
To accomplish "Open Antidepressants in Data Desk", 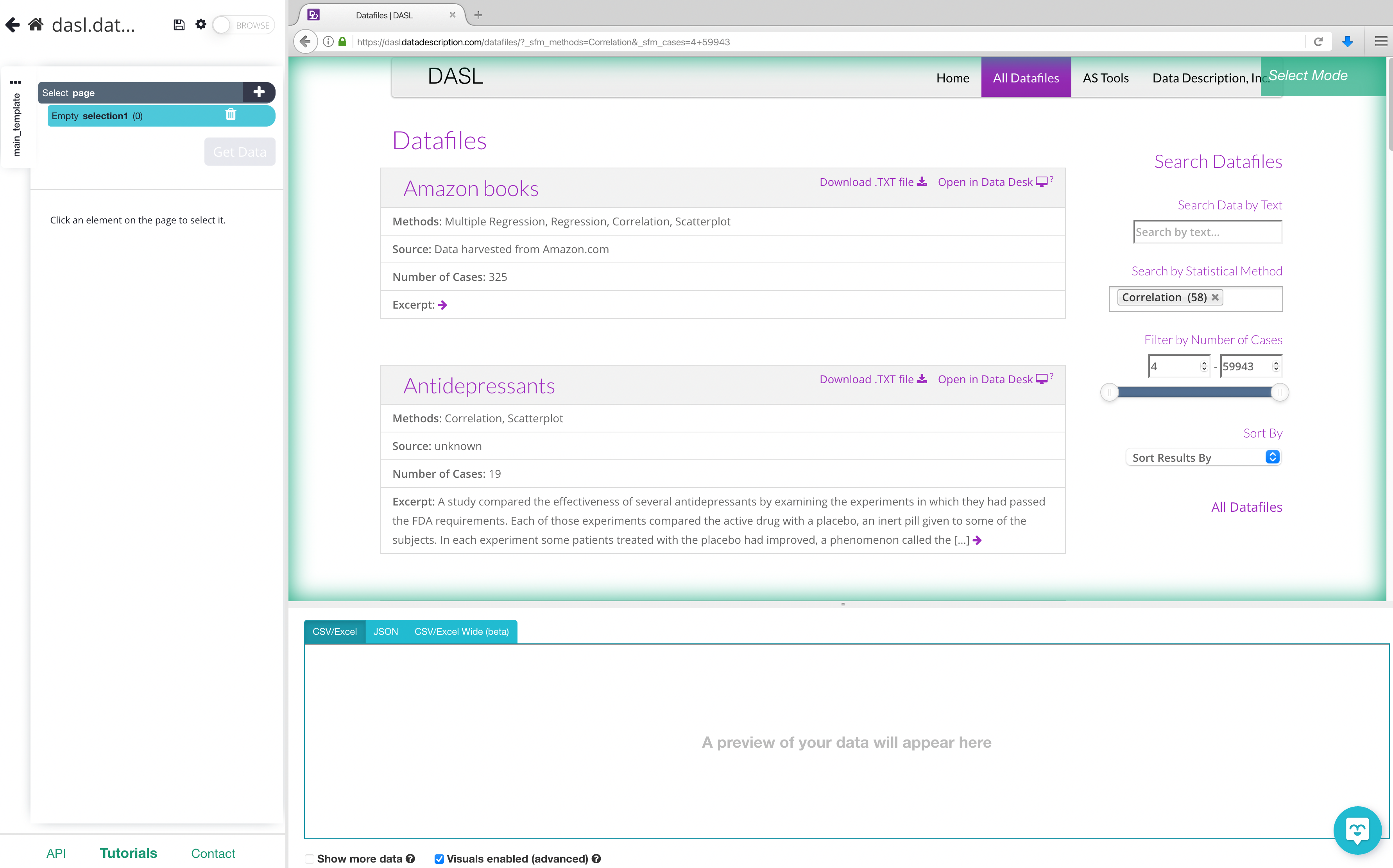I will click(x=992, y=379).
